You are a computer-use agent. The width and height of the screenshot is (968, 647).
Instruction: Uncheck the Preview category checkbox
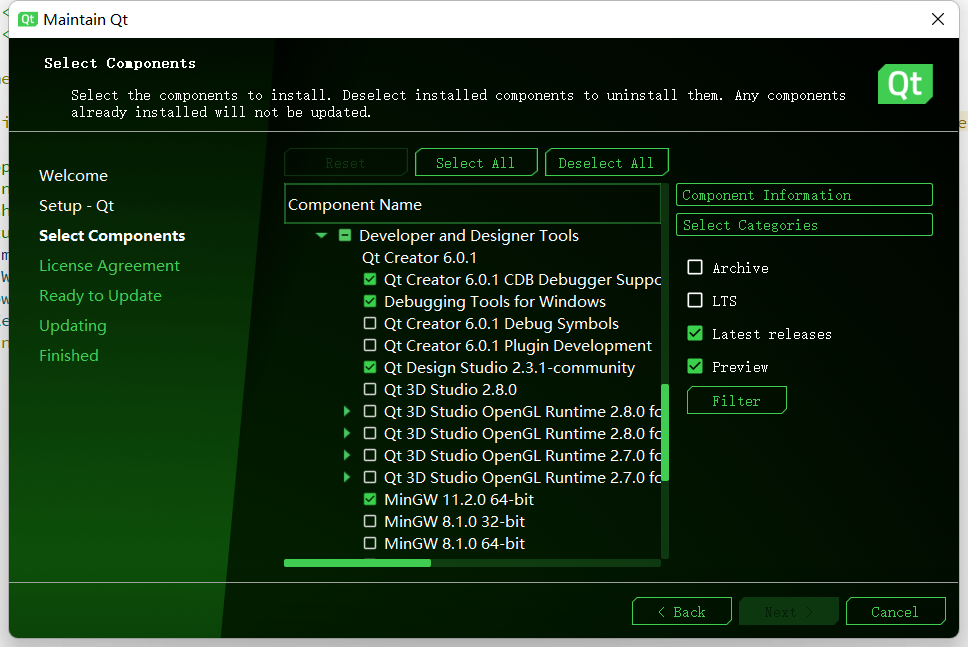695,366
